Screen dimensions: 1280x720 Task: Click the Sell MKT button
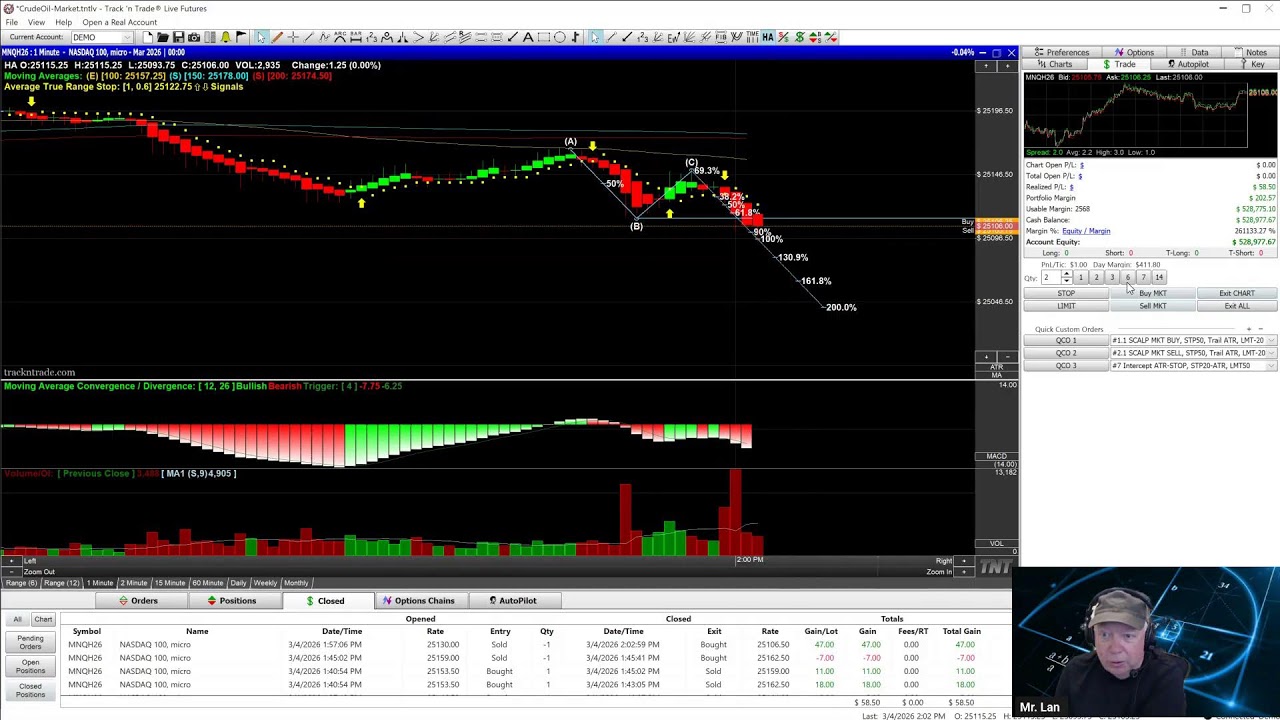[x=1153, y=306]
